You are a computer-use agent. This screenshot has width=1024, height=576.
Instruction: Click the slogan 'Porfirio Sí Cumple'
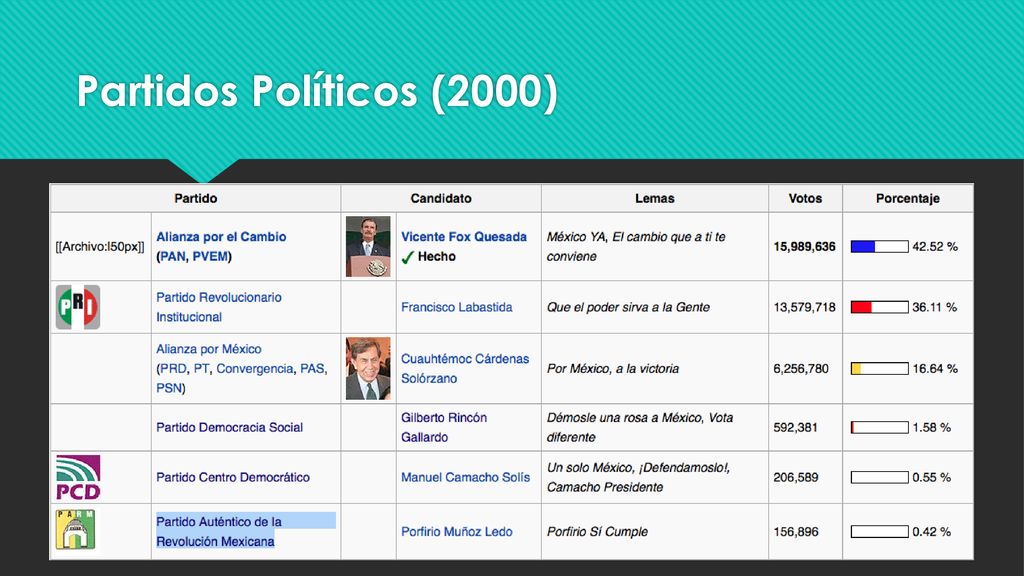click(x=597, y=532)
